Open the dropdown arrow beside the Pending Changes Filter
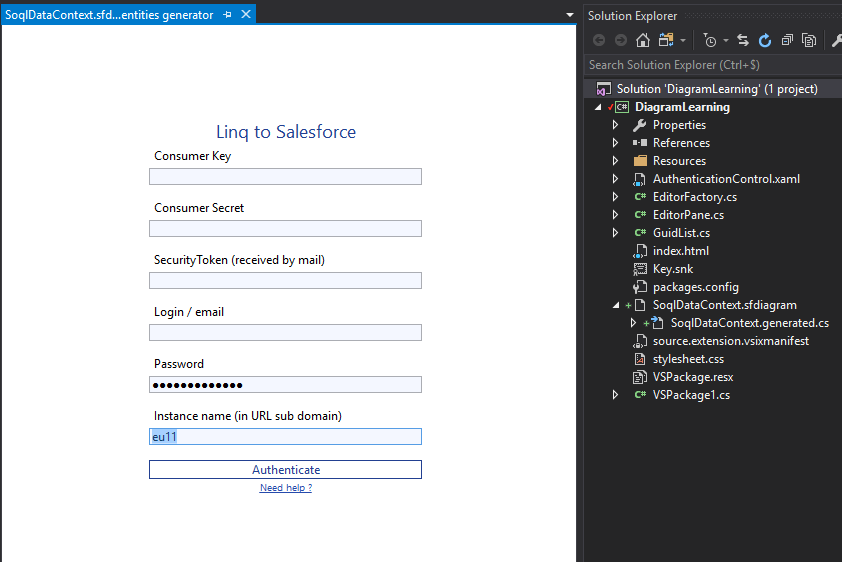Viewport: 842px width, 562px height. pyautogui.click(x=725, y=41)
